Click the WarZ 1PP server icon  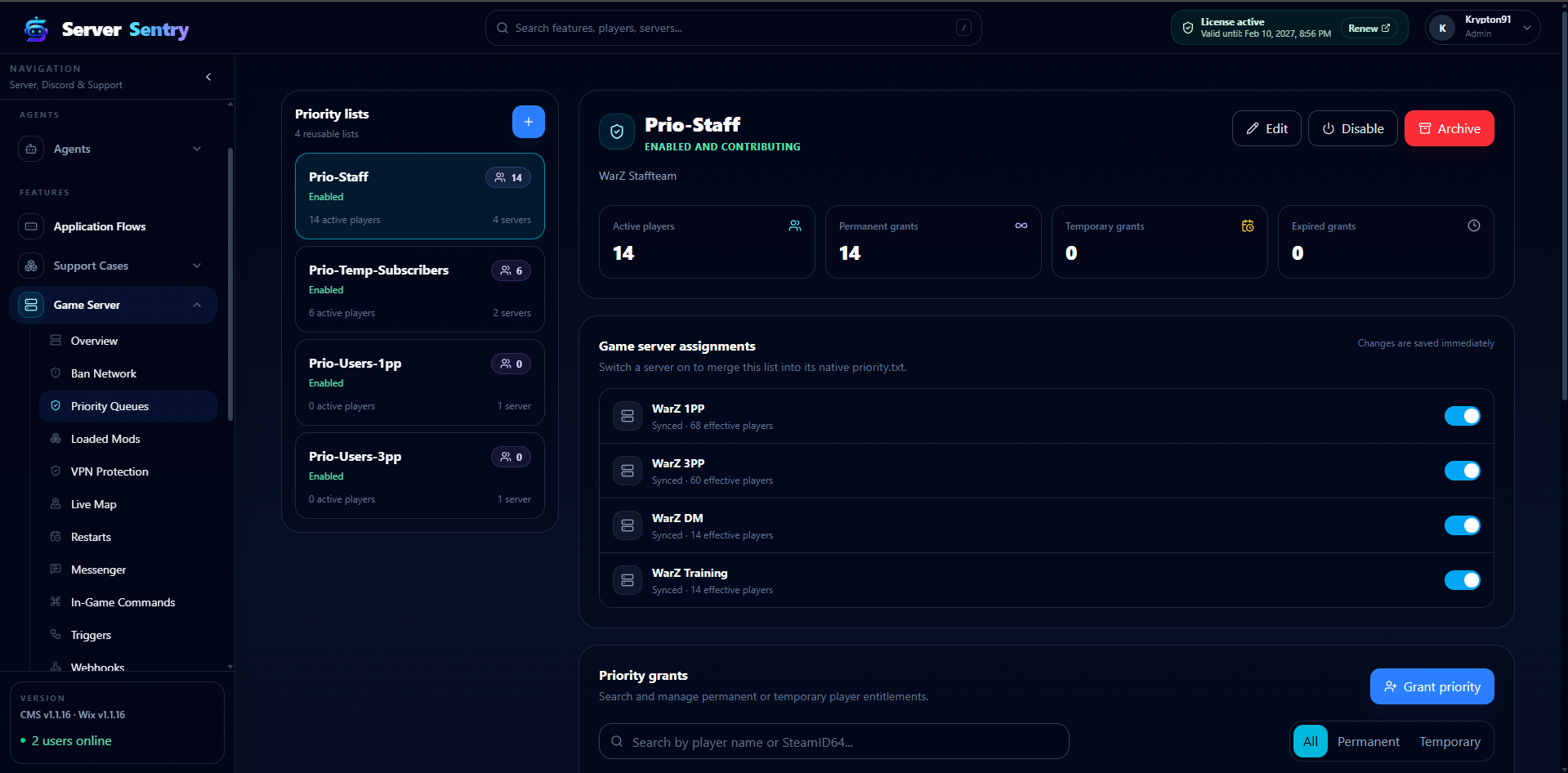tap(628, 416)
